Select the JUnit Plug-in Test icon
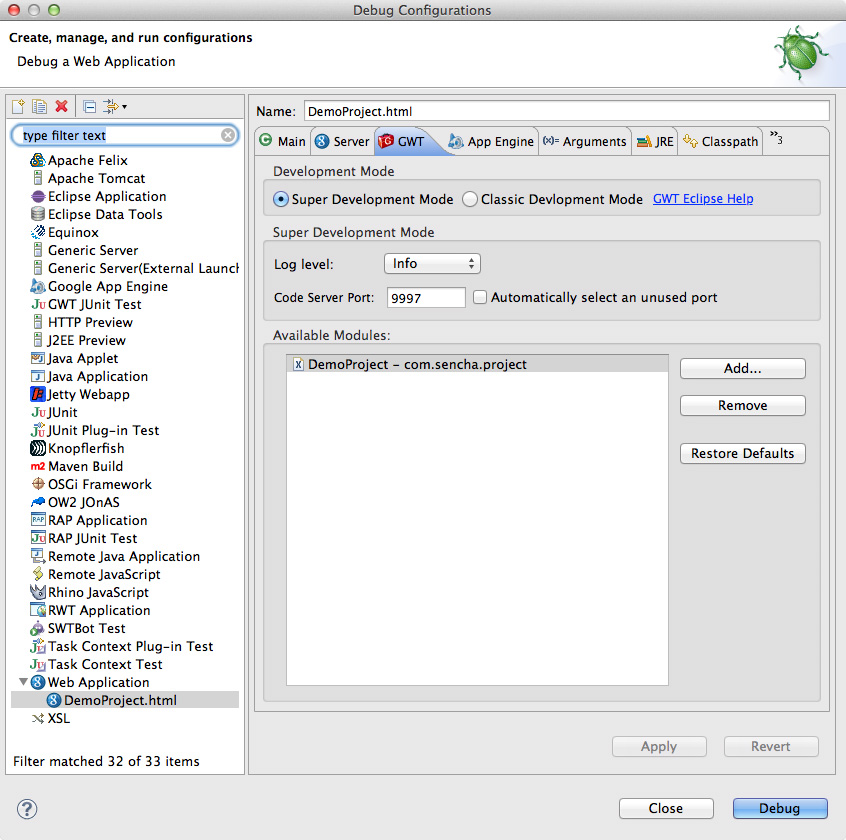This screenshot has width=846, height=840. tap(38, 430)
